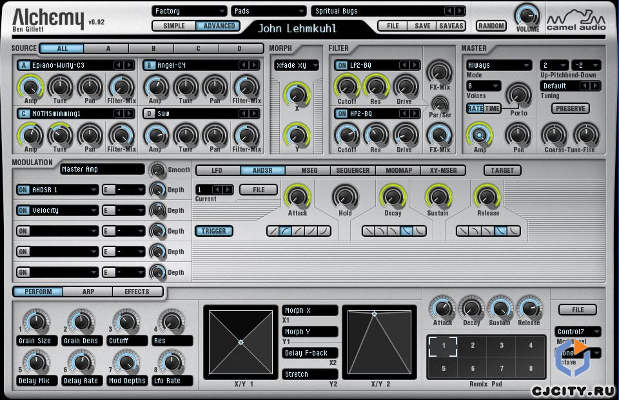
Task: Click the Smooth knob in Modulation
Action: 156,170
